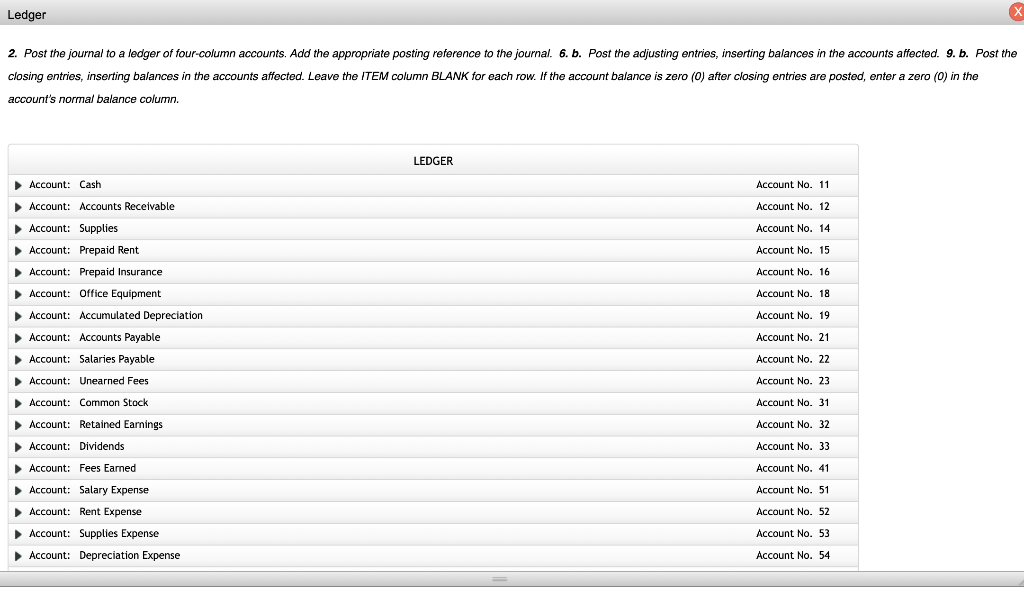Expand the Salary Expense account
This screenshot has height=601, width=1024.
tap(18, 489)
